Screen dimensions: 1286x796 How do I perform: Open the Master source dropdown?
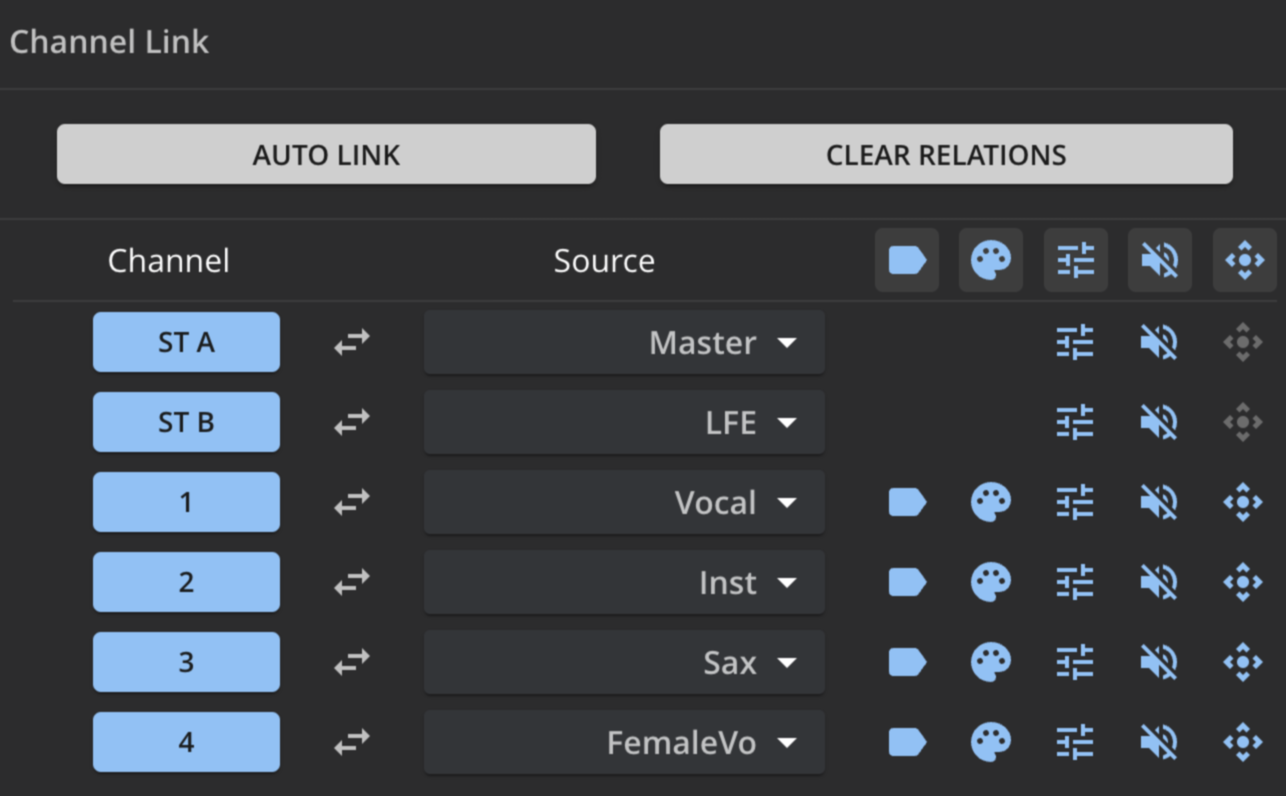click(624, 342)
